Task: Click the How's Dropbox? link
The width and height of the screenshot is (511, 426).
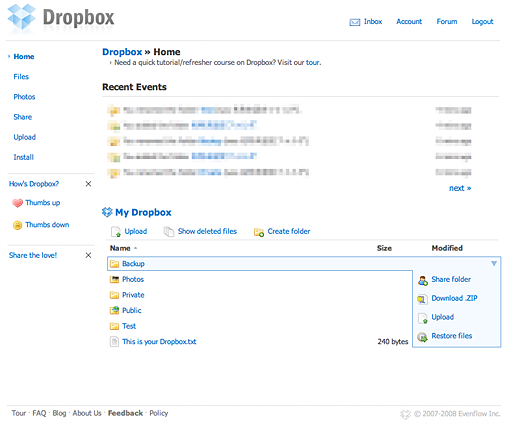Action: coord(34,184)
